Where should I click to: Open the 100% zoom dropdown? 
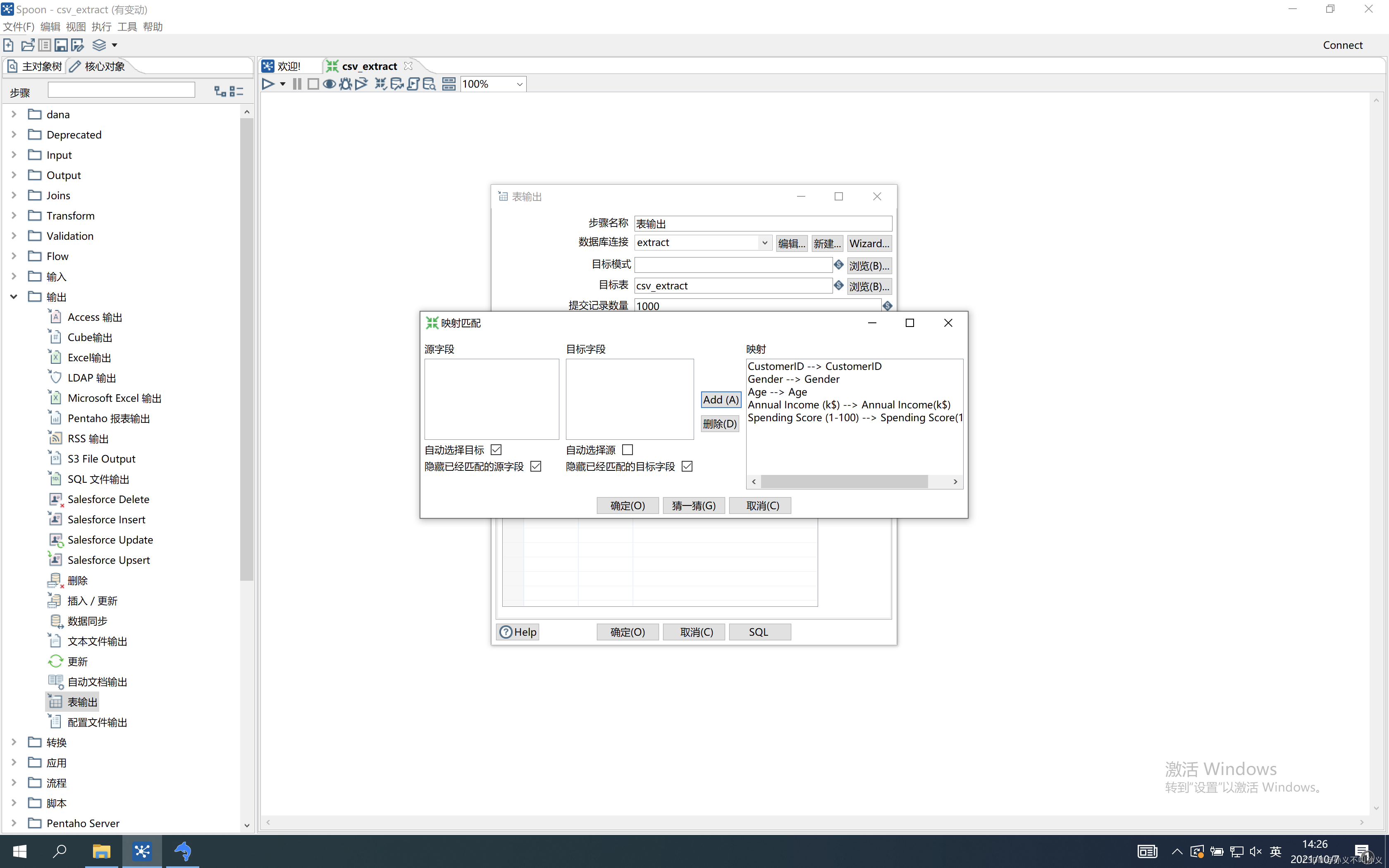[x=519, y=84]
